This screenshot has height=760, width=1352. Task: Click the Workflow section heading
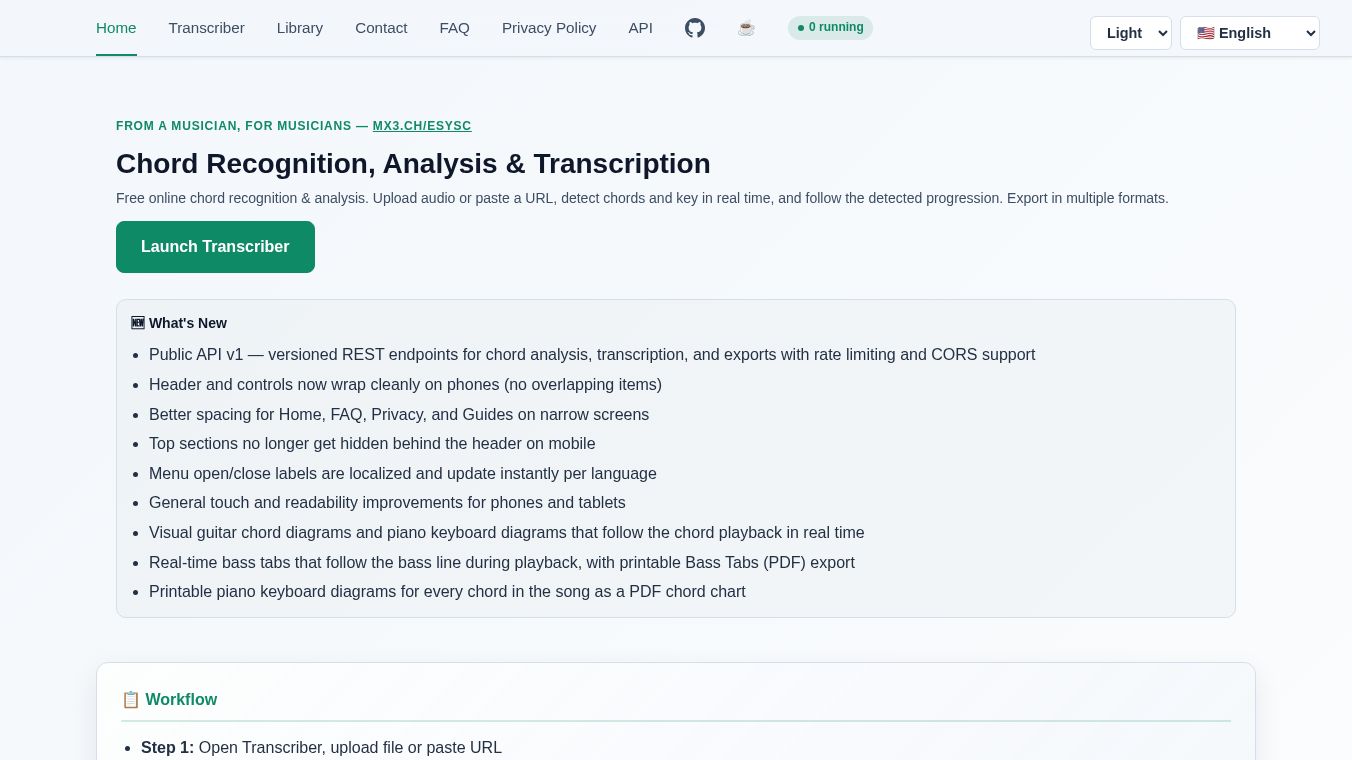pyautogui.click(x=181, y=700)
